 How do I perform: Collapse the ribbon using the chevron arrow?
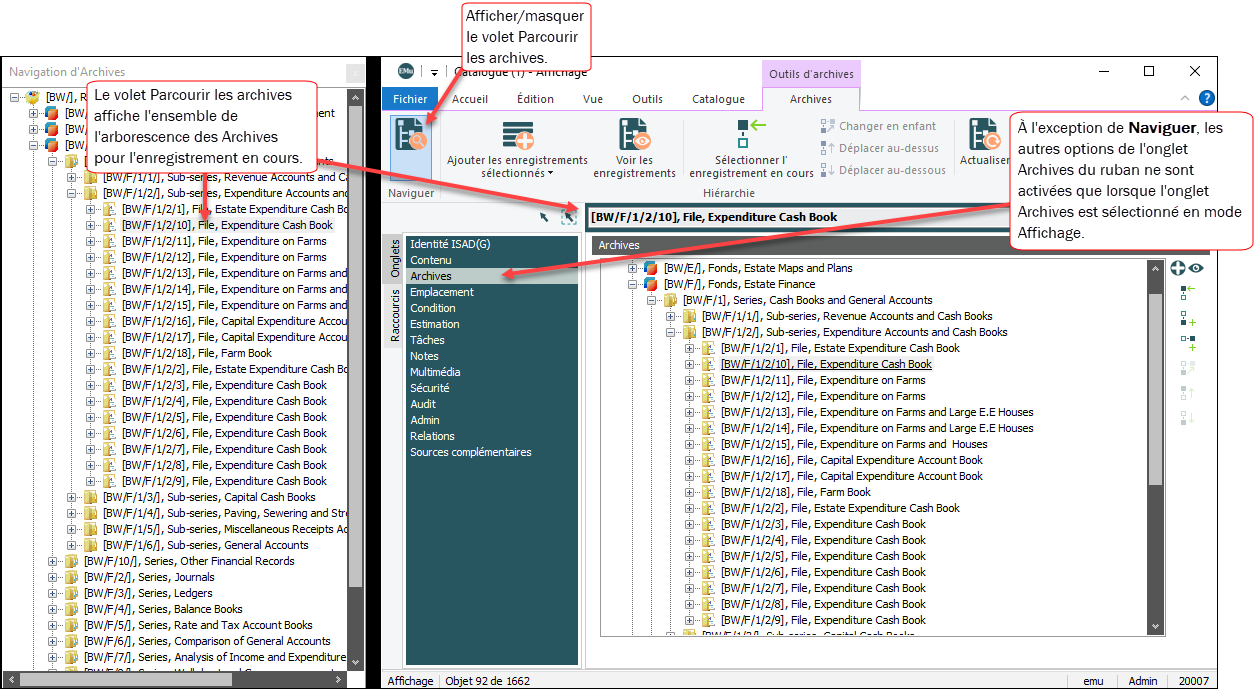(x=1185, y=99)
